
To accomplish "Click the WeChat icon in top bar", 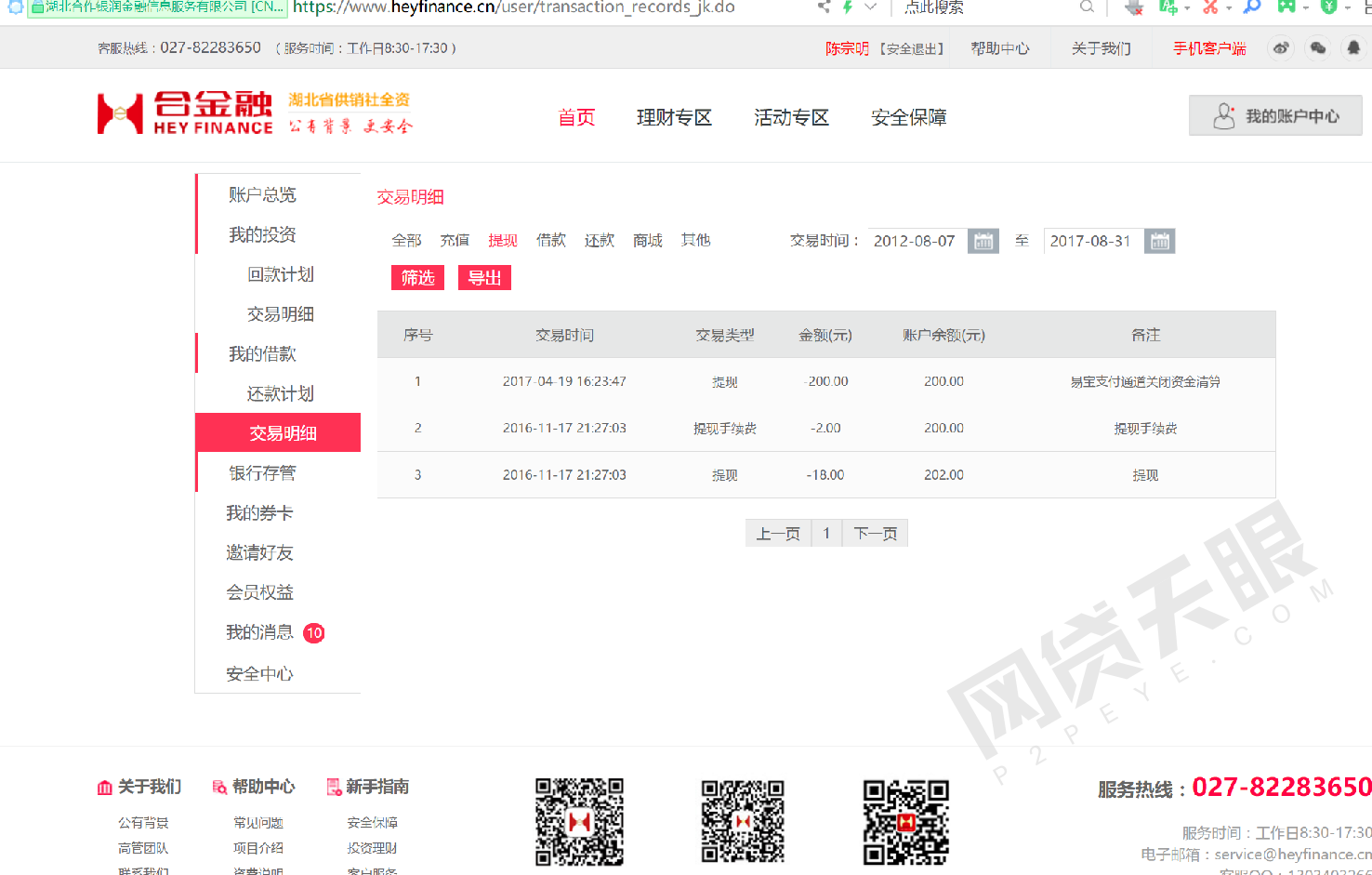I will [x=1317, y=48].
